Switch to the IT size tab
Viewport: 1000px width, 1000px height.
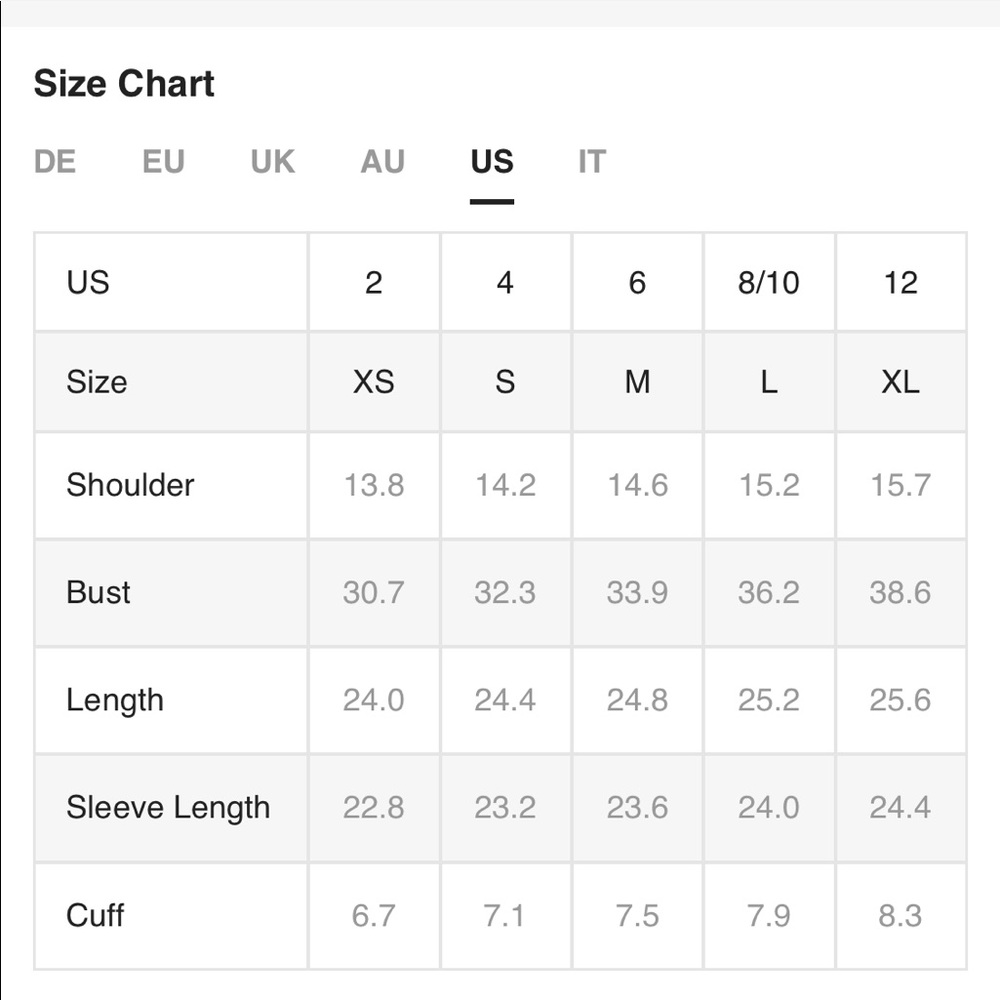click(x=592, y=161)
